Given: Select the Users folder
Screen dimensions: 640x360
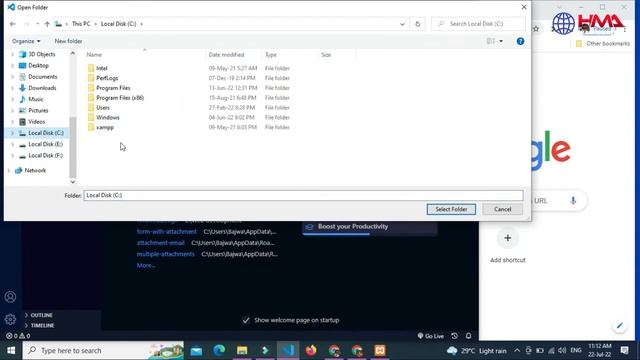Looking at the screenshot, I should (x=103, y=107).
